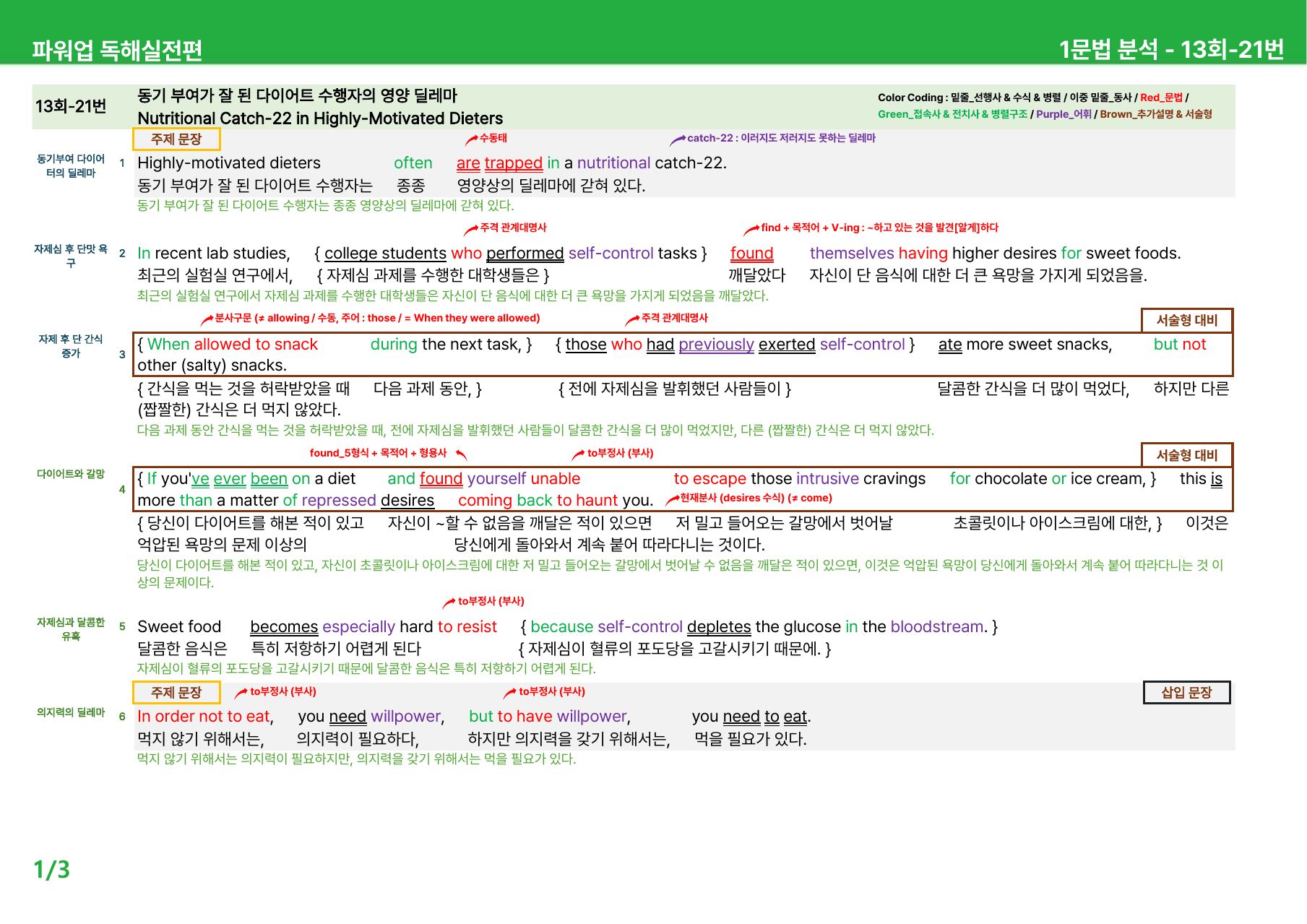
Task: Click the green translation '최근의 실험실 연구에서 자제심 과제를…'
Action: [453, 296]
